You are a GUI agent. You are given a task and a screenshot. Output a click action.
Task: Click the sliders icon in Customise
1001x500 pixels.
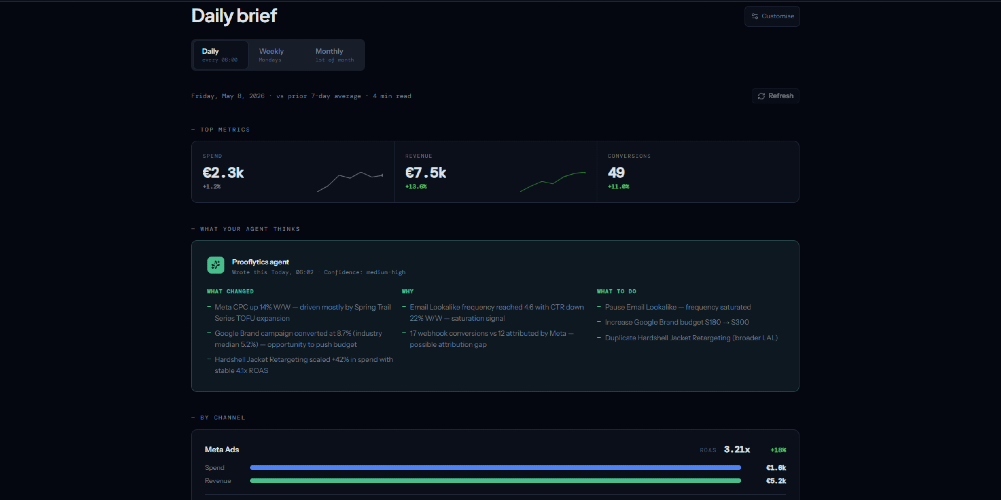(x=755, y=17)
